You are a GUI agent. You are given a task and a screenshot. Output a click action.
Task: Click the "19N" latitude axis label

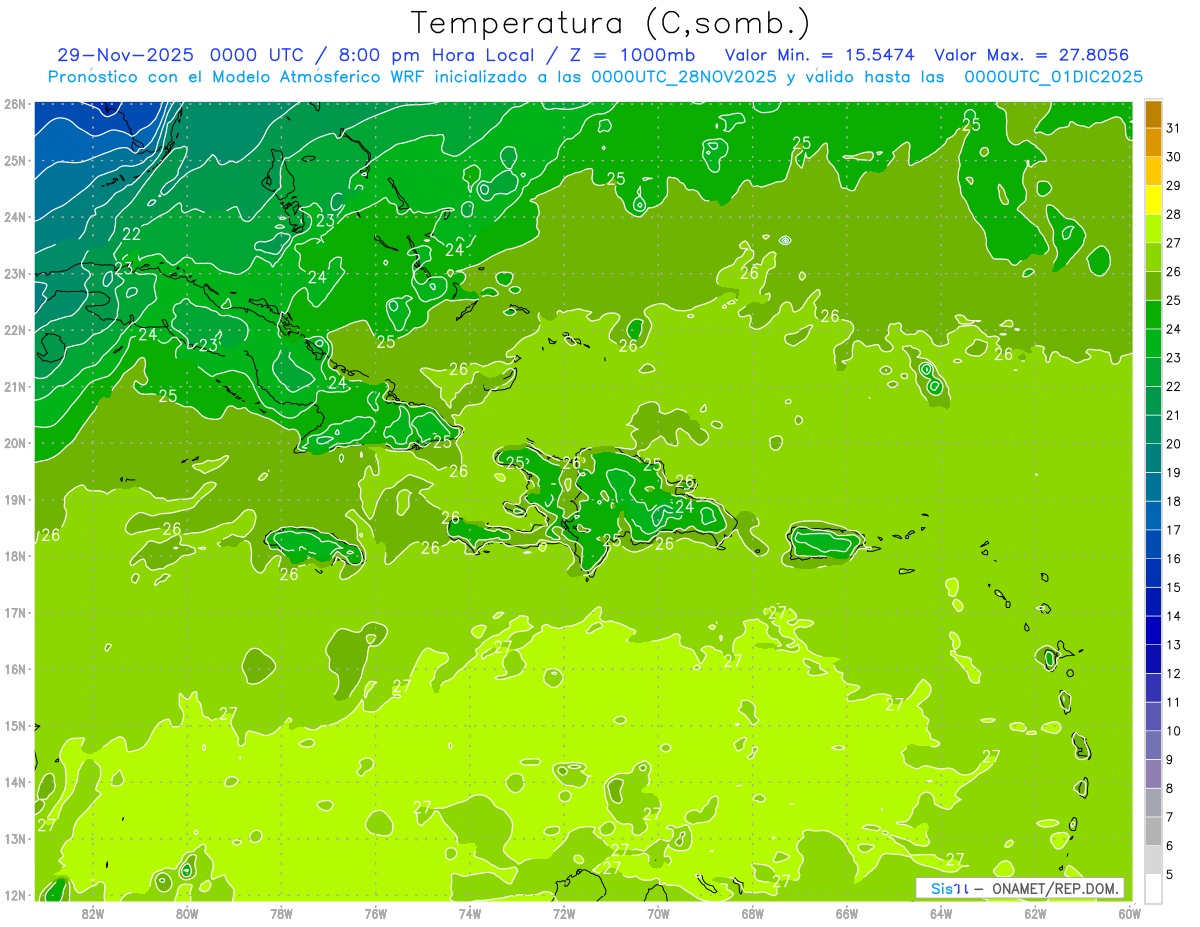point(14,499)
